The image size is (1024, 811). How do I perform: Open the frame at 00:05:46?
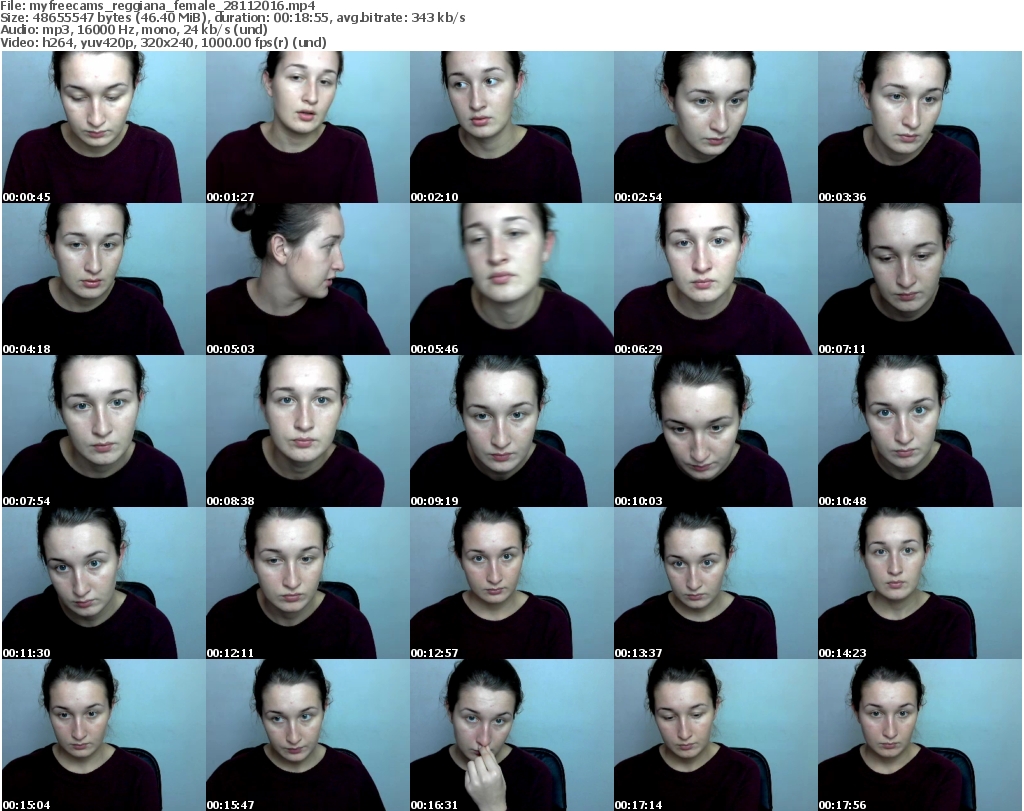511,279
